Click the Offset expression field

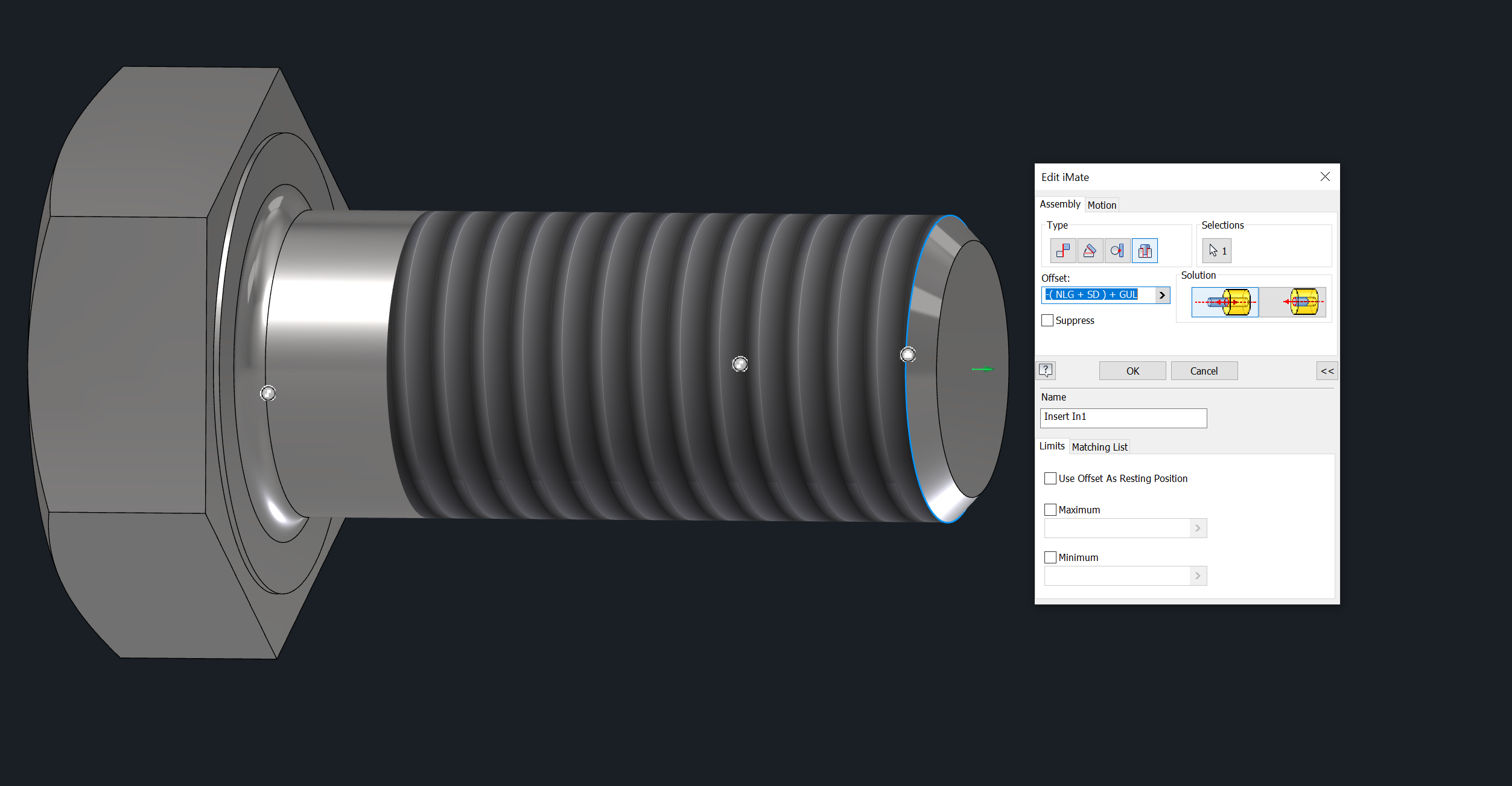(1098, 295)
